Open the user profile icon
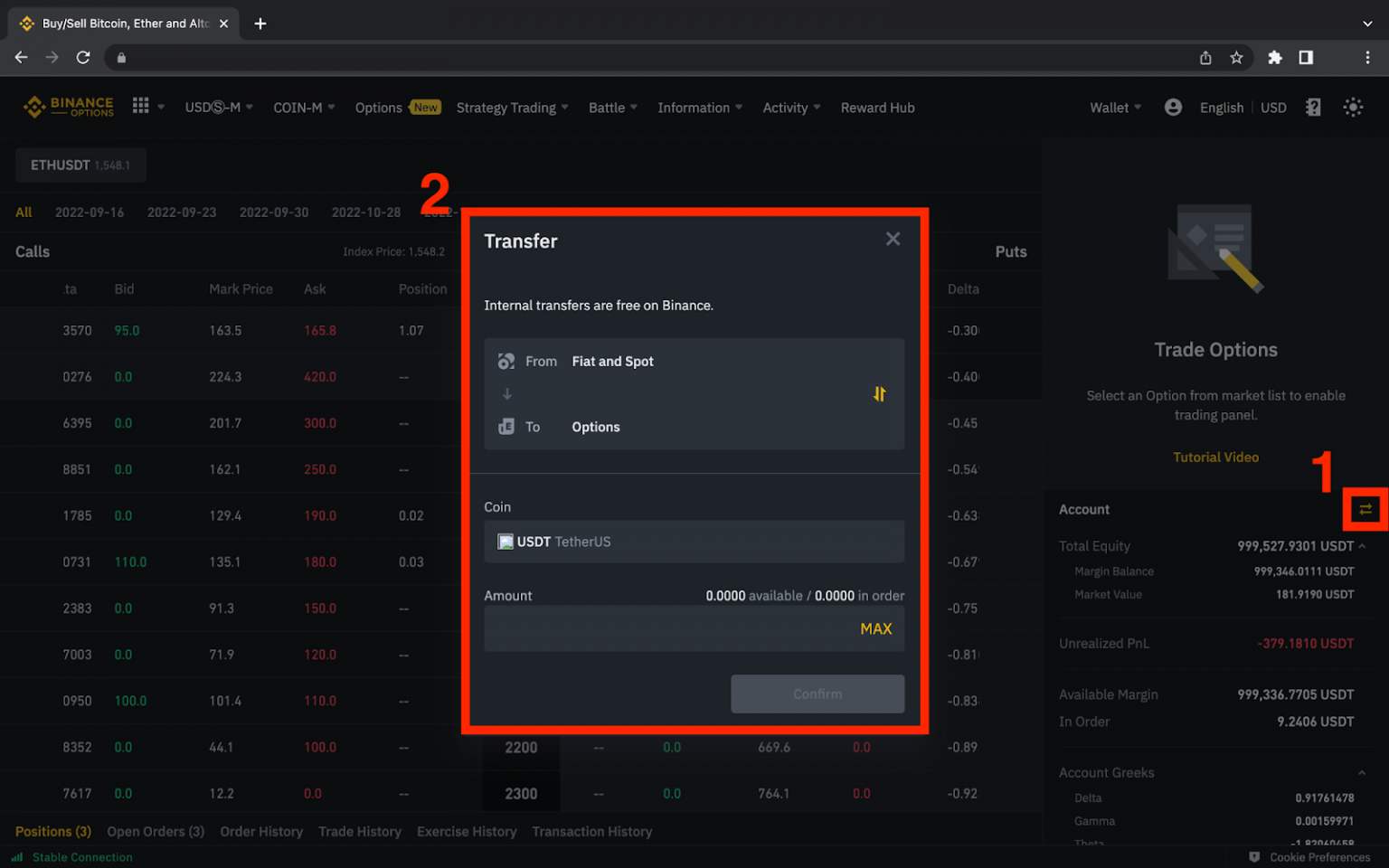 1173,107
